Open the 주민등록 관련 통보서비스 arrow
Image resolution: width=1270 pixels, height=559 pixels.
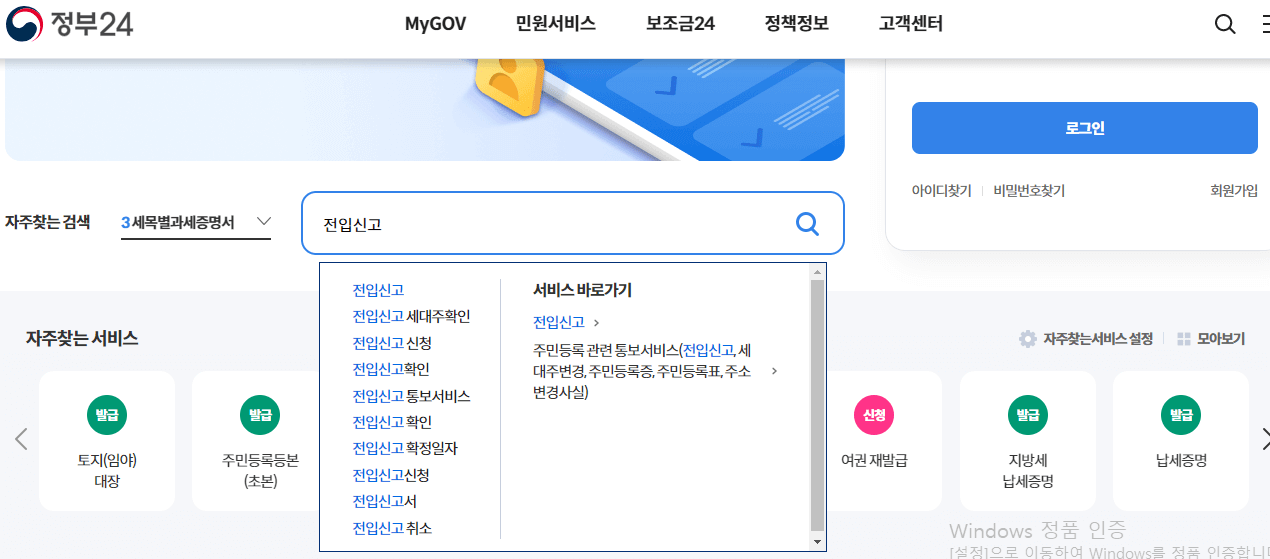point(774,371)
